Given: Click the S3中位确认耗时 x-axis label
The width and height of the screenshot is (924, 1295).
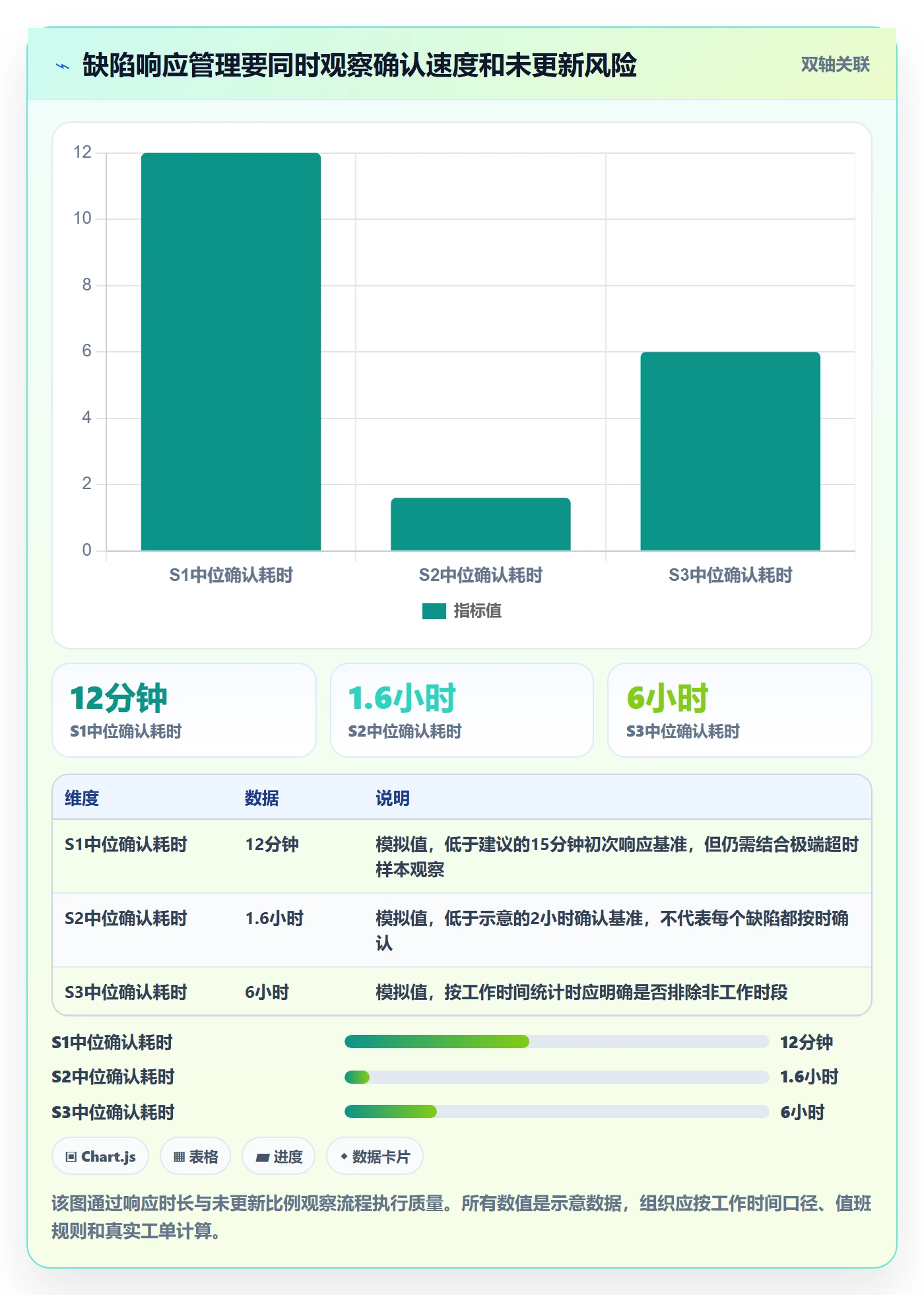Looking at the screenshot, I should 730,576.
